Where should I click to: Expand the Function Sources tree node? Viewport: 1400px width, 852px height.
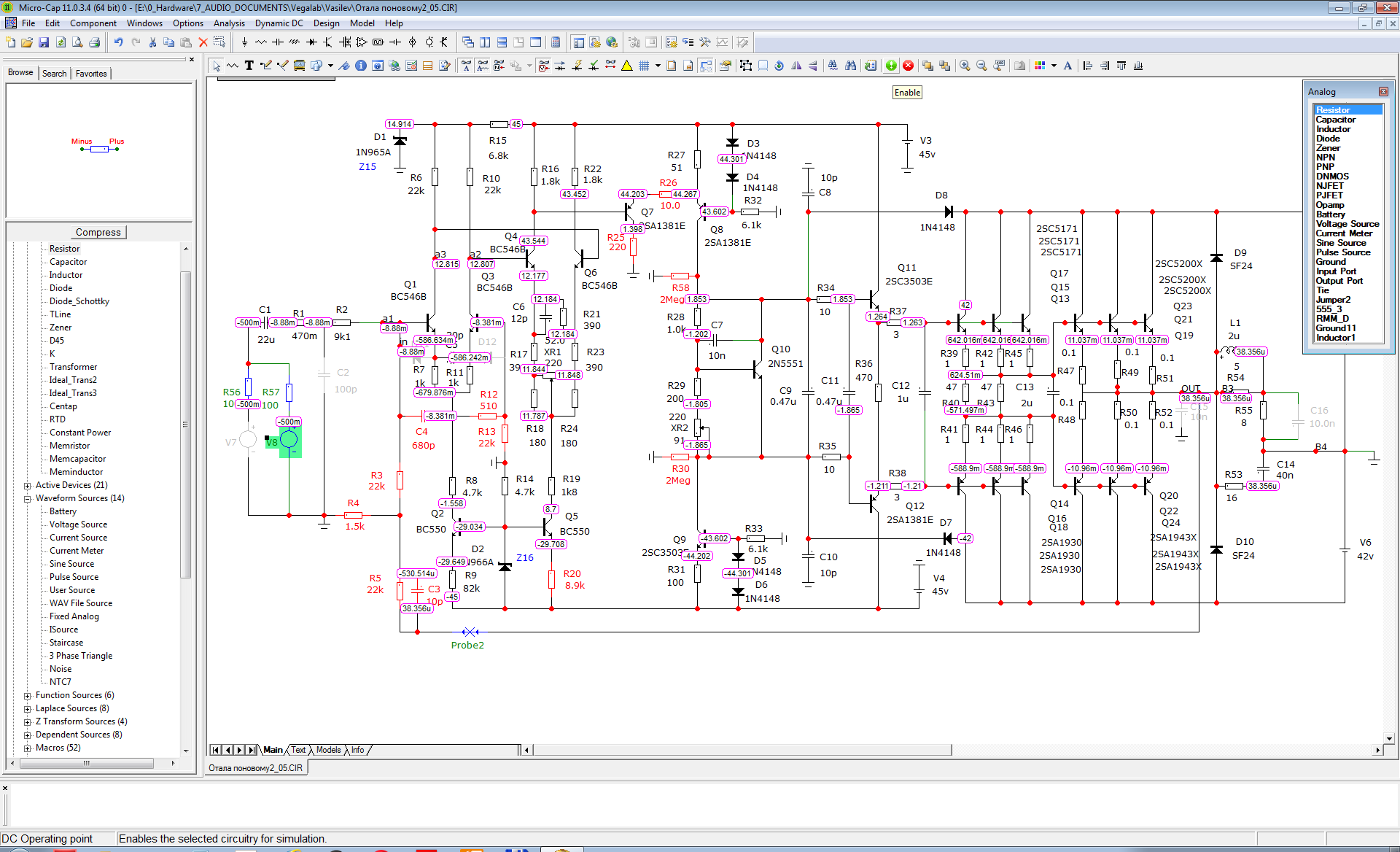tap(28, 696)
